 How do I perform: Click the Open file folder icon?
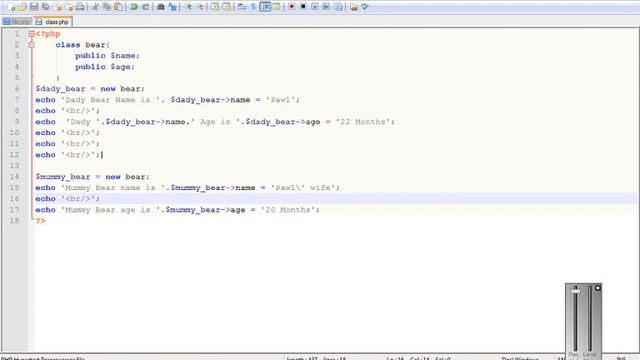coord(22,7)
